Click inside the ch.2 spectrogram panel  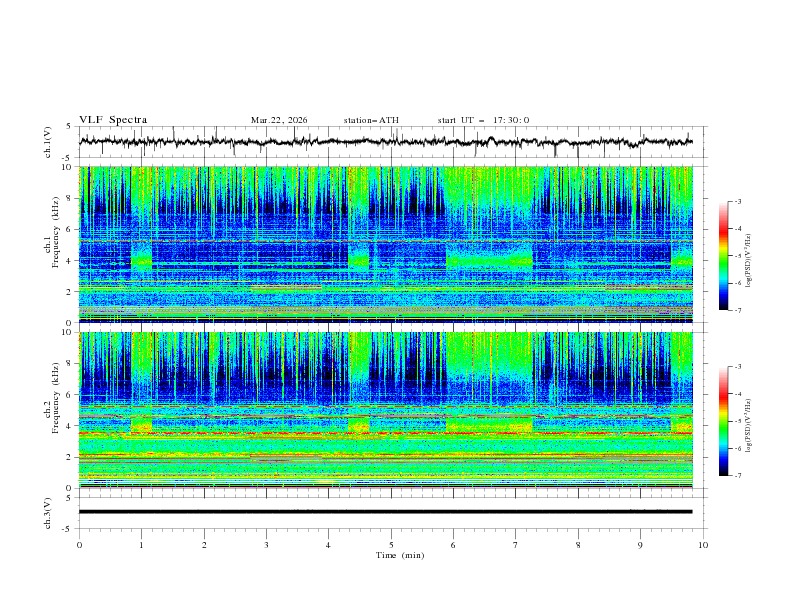tap(386, 410)
